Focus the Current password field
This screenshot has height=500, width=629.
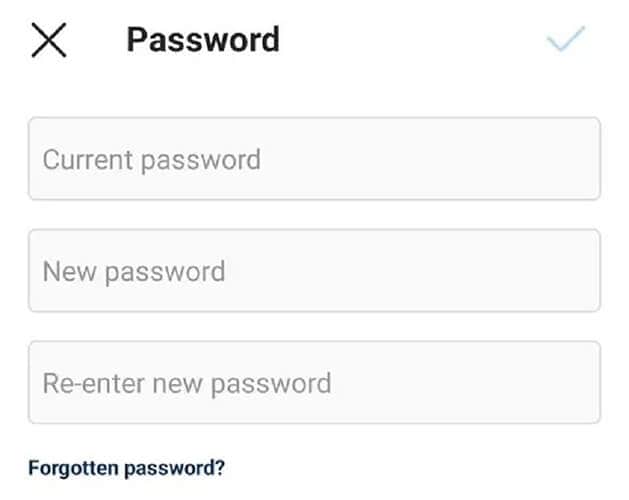pos(314,159)
